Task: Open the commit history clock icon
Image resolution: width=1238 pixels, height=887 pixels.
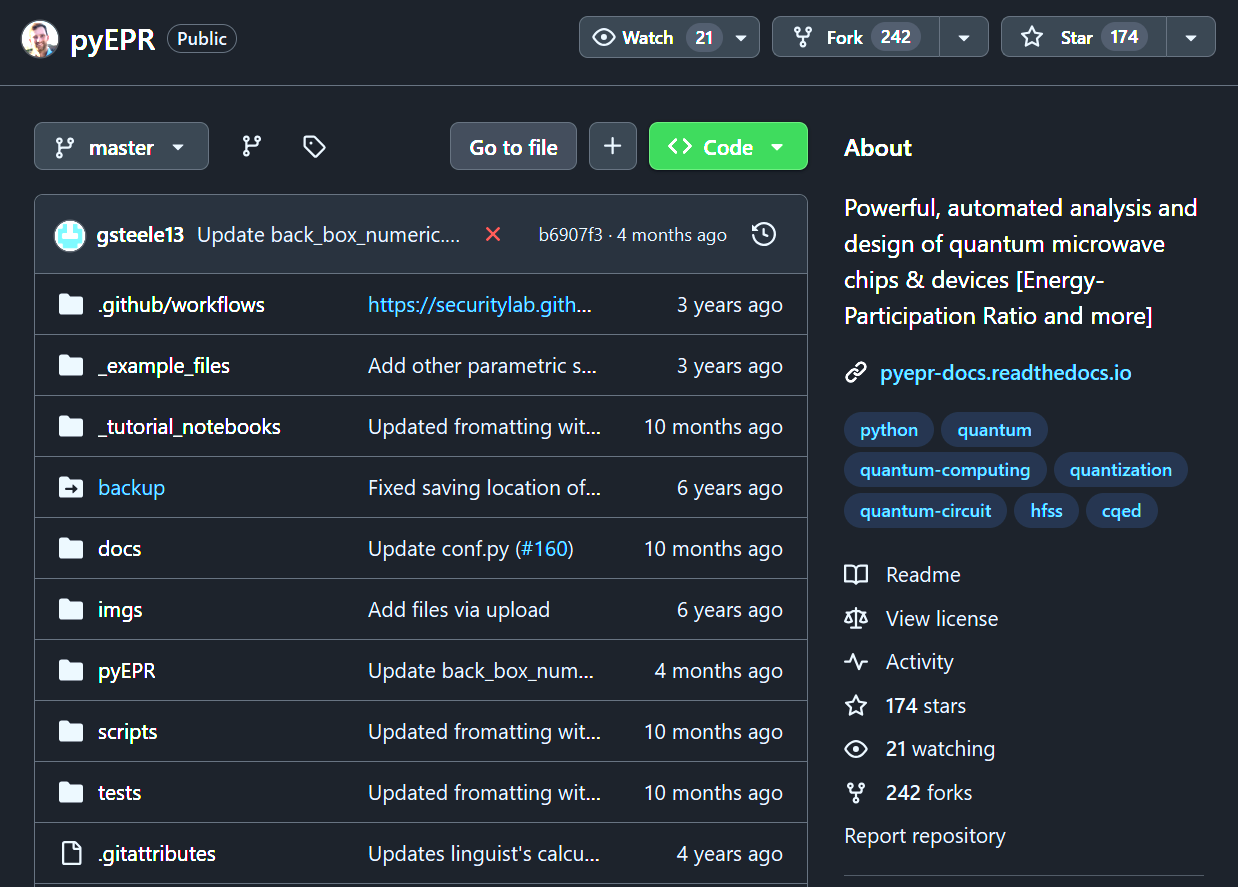Action: click(763, 233)
